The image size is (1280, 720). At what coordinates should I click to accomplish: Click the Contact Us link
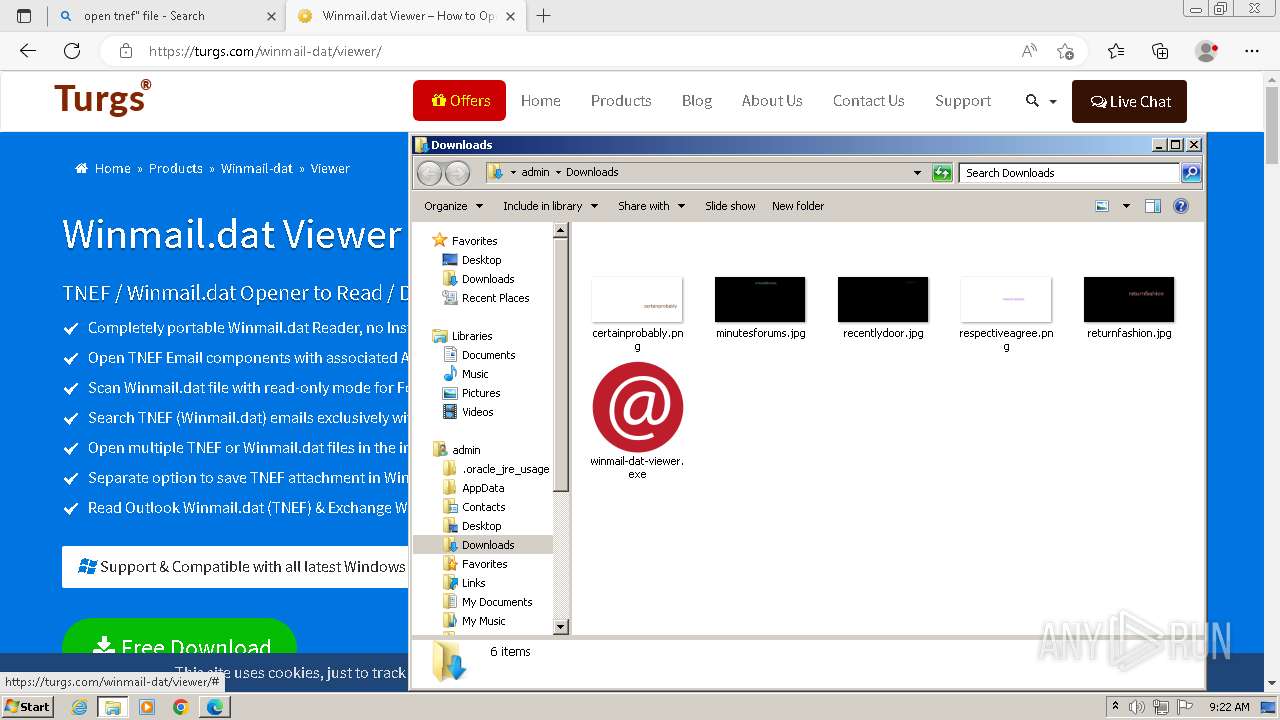[x=868, y=101]
